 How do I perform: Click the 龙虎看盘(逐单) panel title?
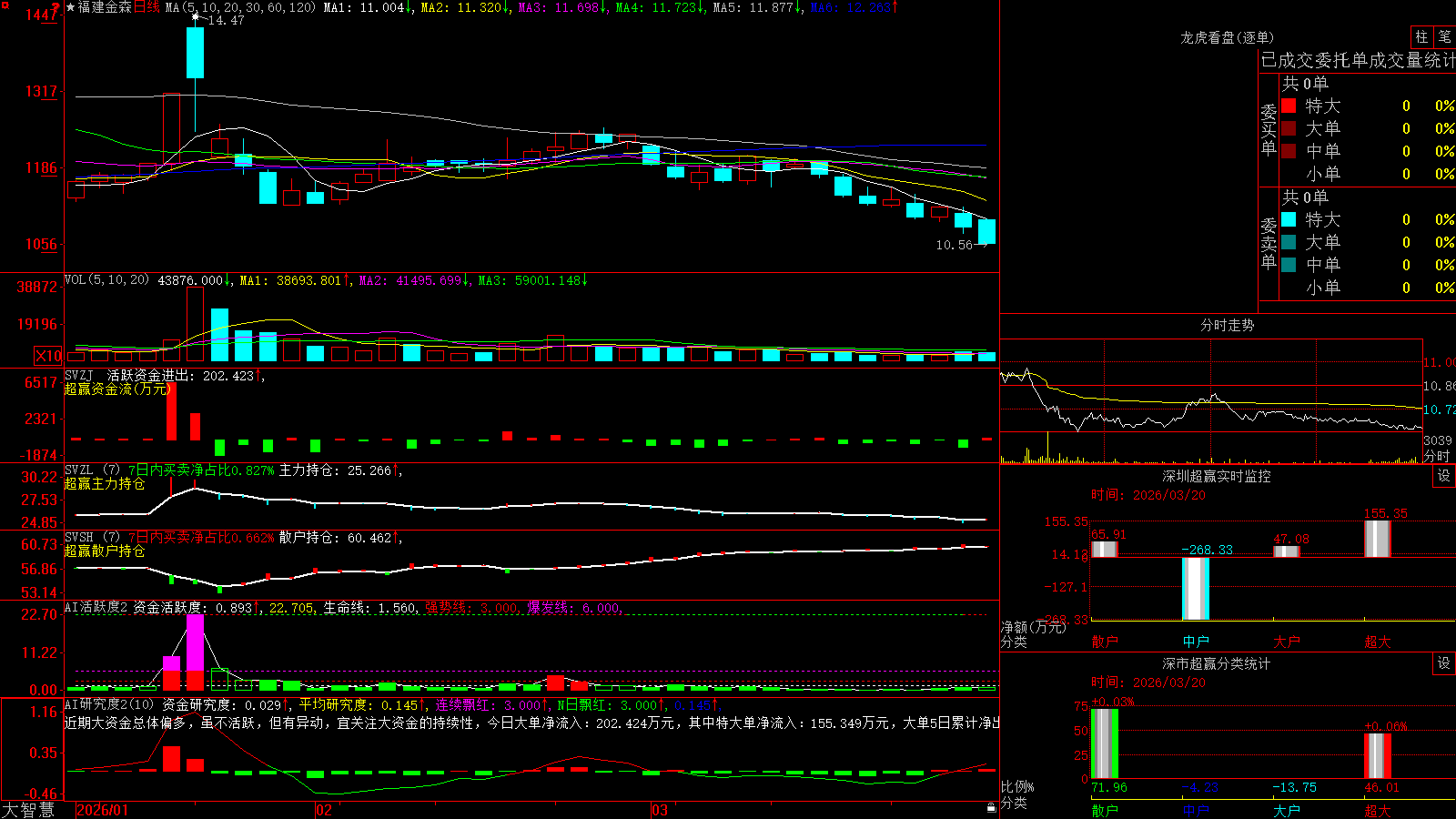tap(1228, 37)
